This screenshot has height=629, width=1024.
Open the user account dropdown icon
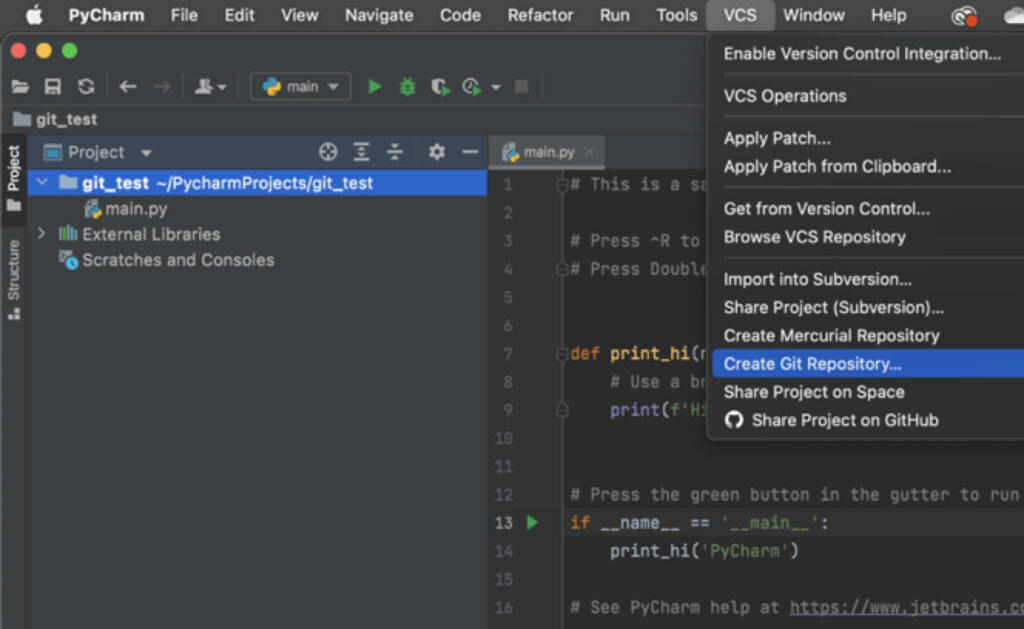tap(210, 86)
